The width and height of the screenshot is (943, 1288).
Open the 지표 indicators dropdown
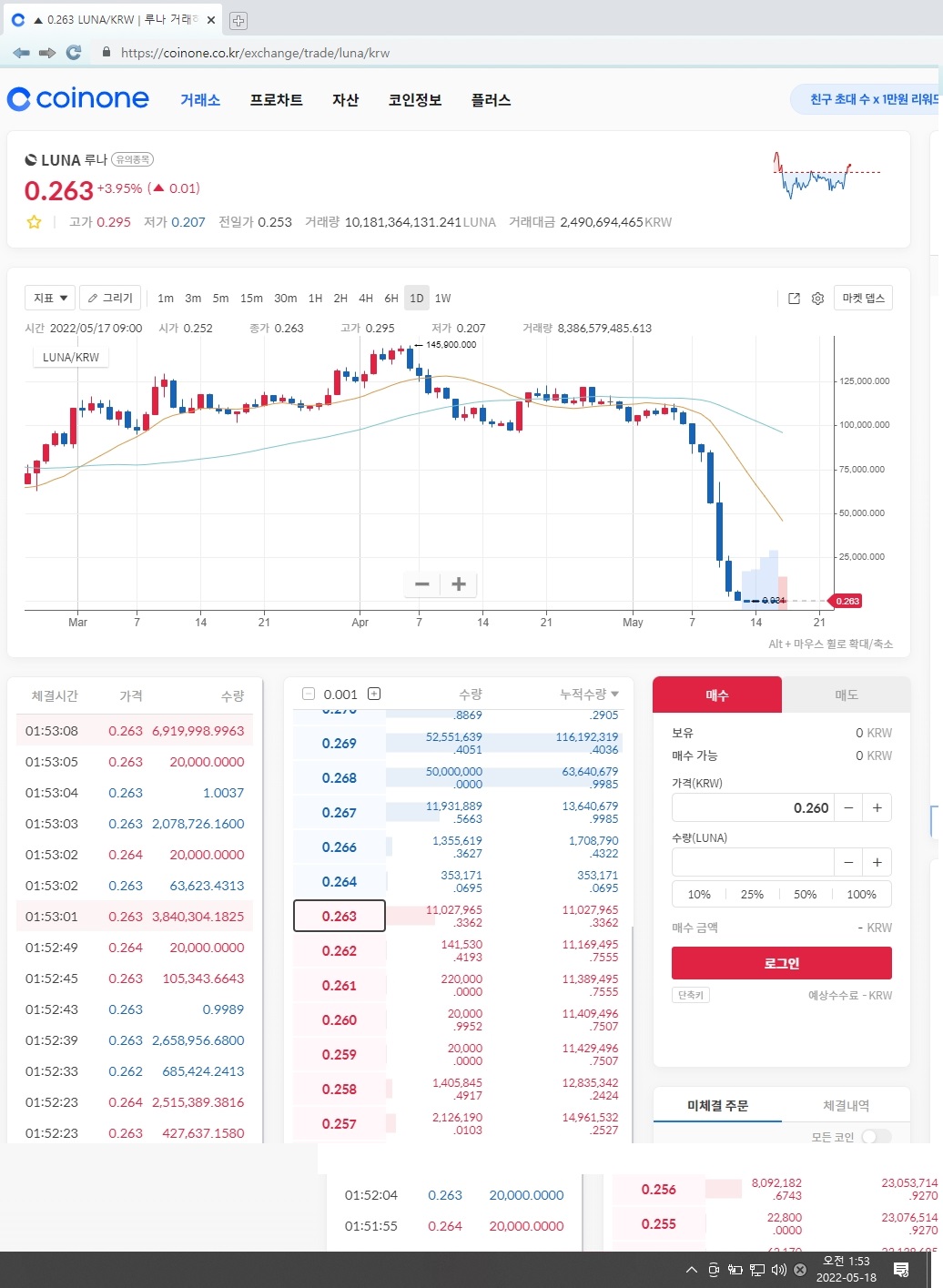(50, 298)
